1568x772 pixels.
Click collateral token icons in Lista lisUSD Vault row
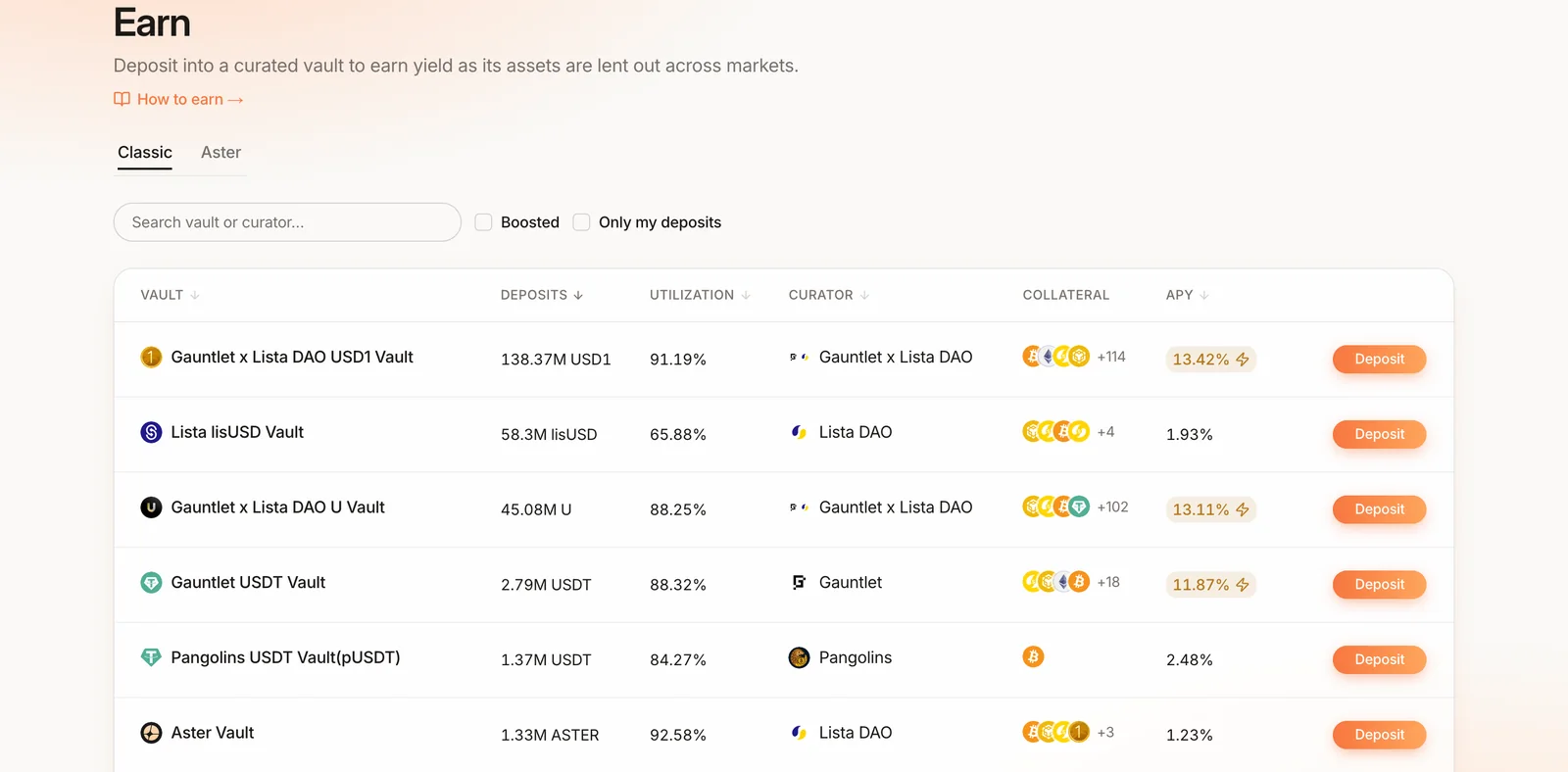point(1056,431)
